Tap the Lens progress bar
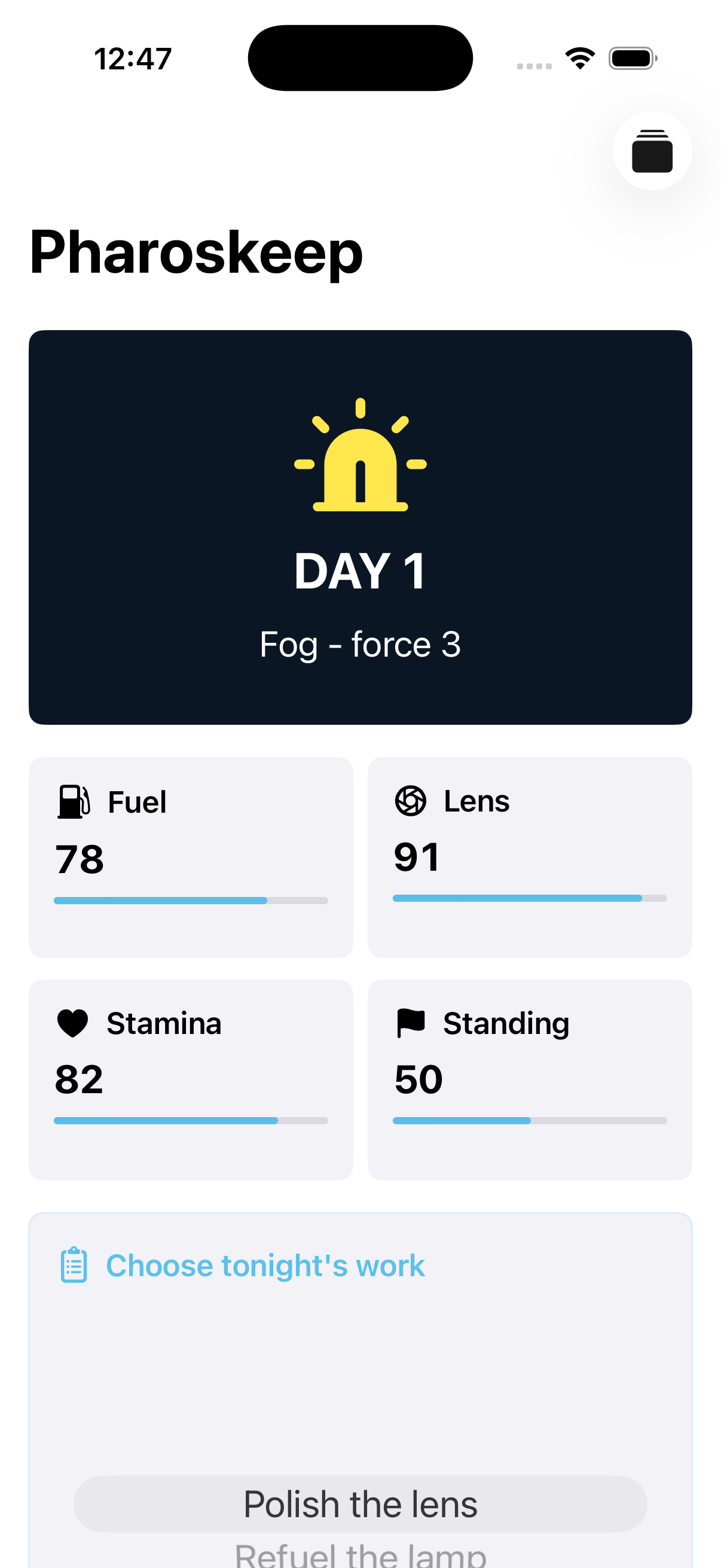The height and width of the screenshot is (1568, 721). (x=530, y=898)
